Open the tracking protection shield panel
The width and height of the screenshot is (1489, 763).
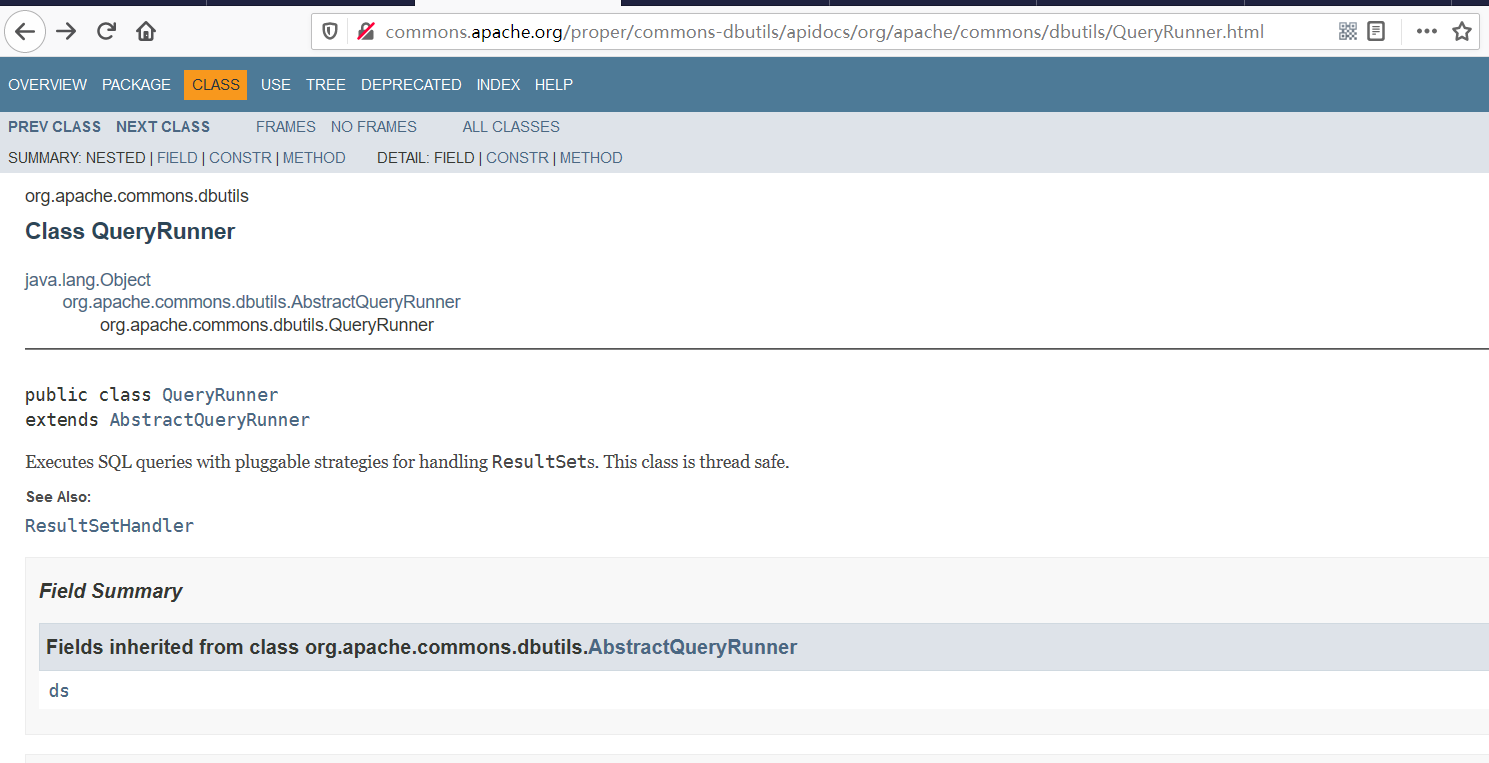point(329,31)
